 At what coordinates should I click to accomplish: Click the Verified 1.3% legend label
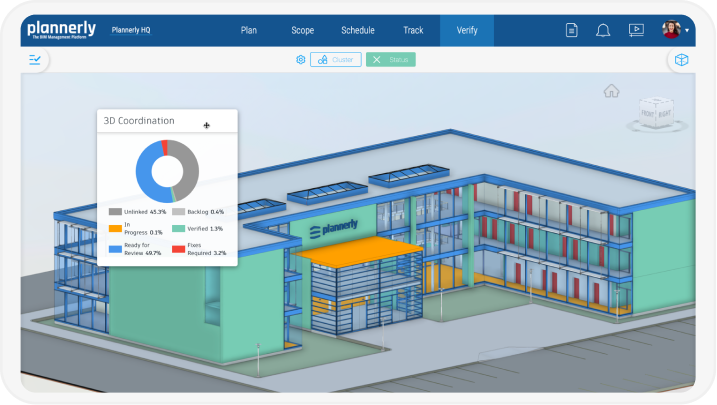pyautogui.click(x=205, y=229)
